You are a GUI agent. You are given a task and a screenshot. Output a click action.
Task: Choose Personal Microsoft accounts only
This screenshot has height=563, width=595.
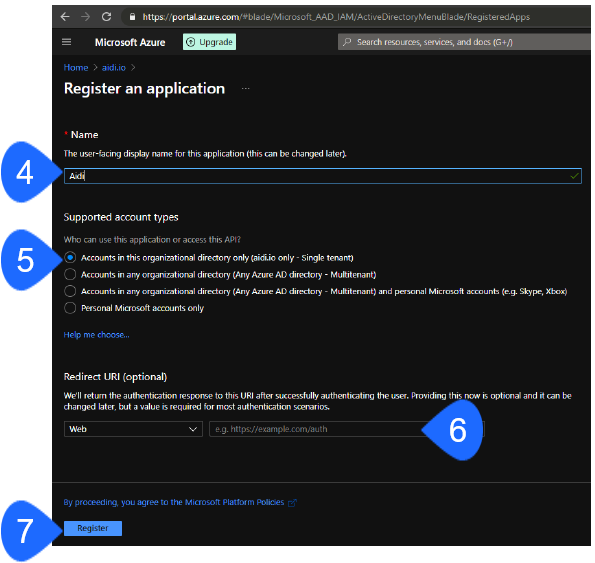(x=70, y=308)
